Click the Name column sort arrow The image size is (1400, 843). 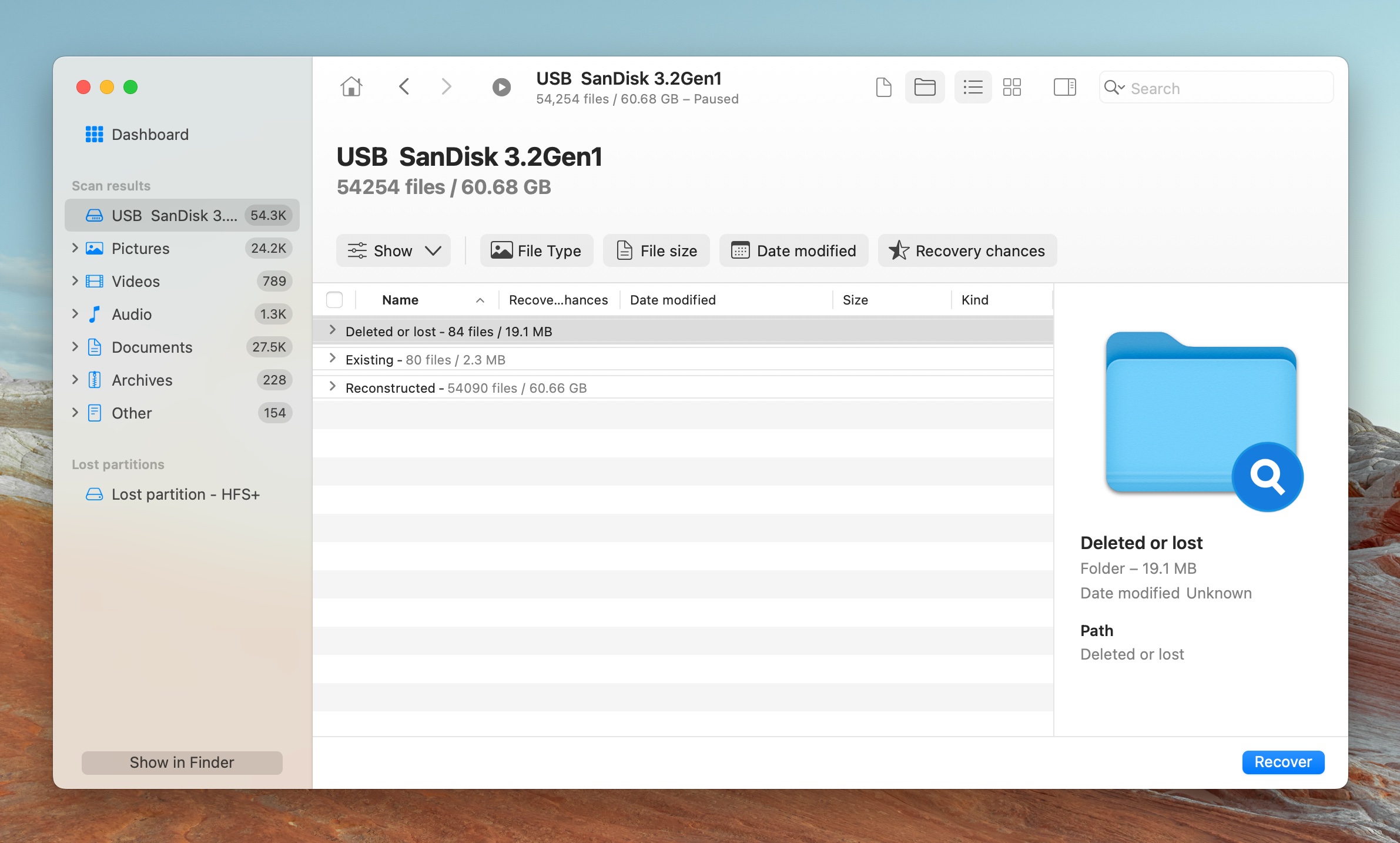480,300
